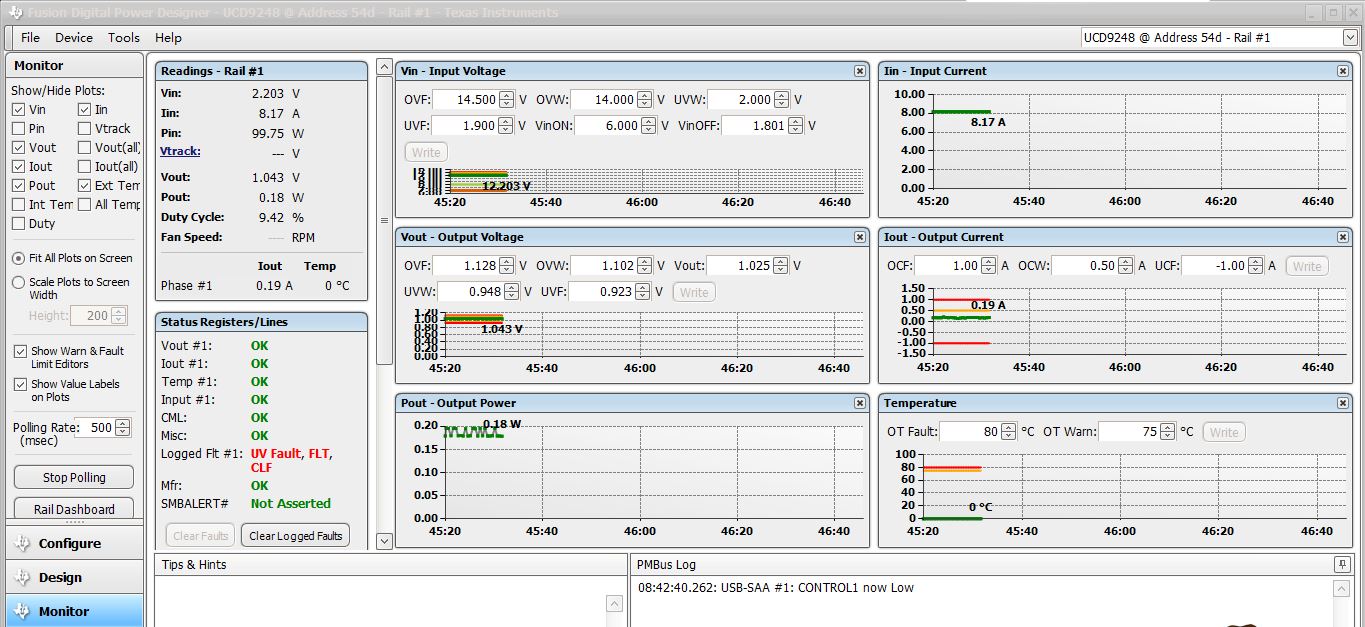Enable the All Temp plot checkbox
Screen dimensions: 1365x627
coord(85,205)
